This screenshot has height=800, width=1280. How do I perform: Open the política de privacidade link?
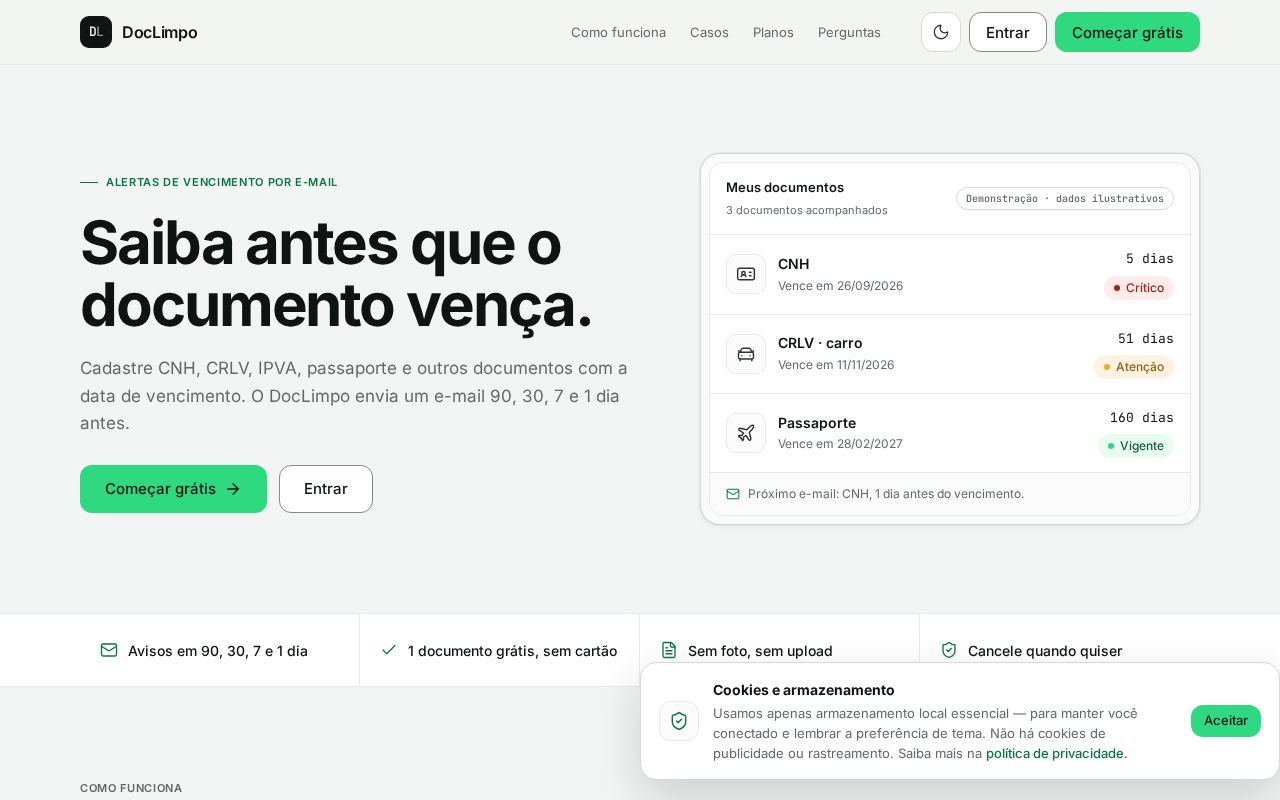(x=1055, y=753)
